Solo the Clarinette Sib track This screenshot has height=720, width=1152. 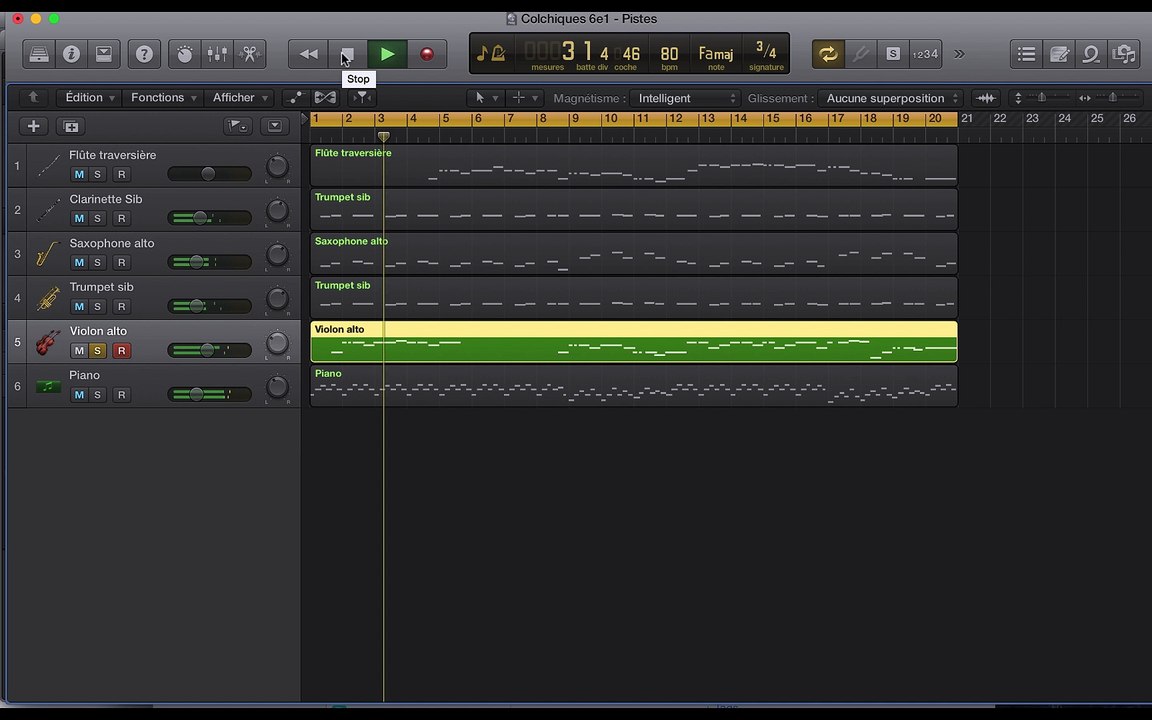[x=97, y=218]
